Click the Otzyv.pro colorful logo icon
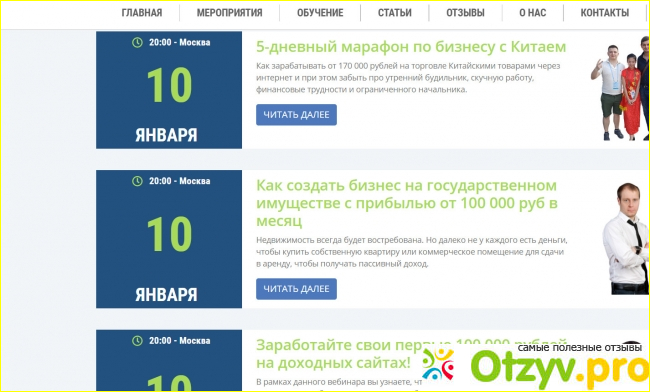This screenshot has height=392, width=650. coord(437,365)
